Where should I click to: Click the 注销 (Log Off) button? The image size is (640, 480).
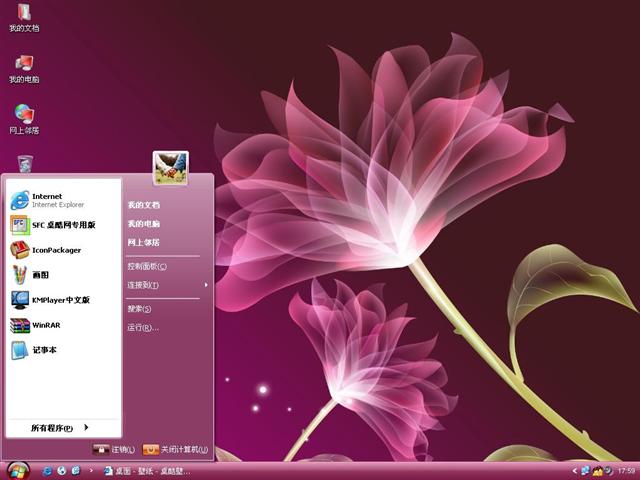click(114, 449)
